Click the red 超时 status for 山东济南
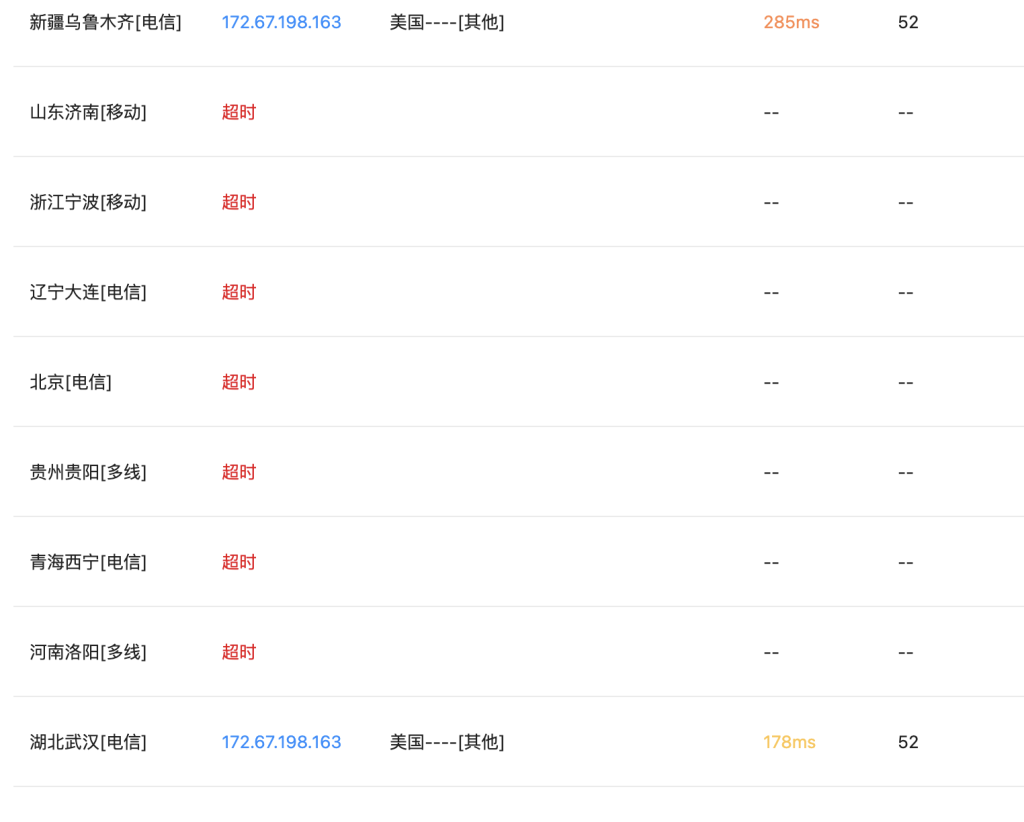1024x822 pixels. 239,112
